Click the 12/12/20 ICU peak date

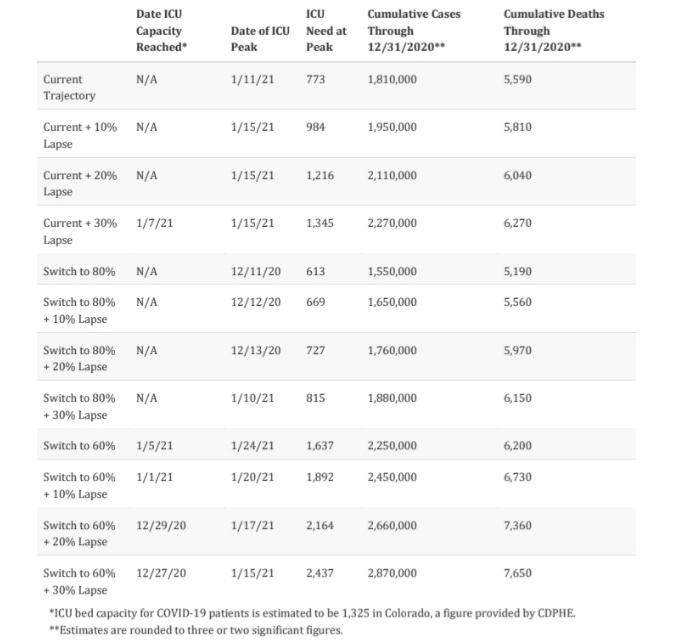[x=255, y=301]
